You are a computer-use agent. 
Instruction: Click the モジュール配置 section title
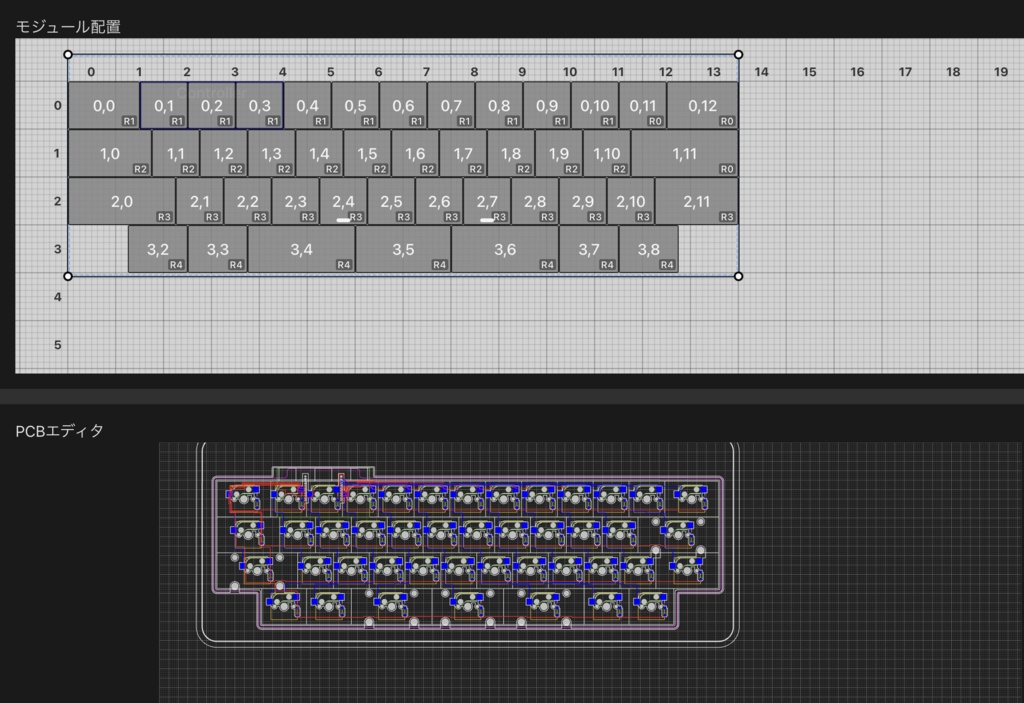pyautogui.click(x=68, y=27)
